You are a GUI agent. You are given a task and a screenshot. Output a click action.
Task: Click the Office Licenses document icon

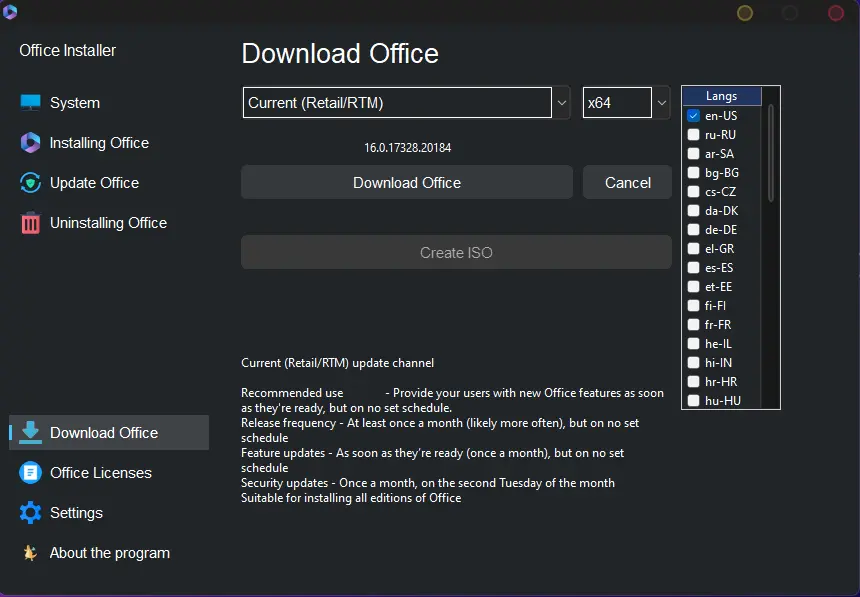pyautogui.click(x=30, y=472)
